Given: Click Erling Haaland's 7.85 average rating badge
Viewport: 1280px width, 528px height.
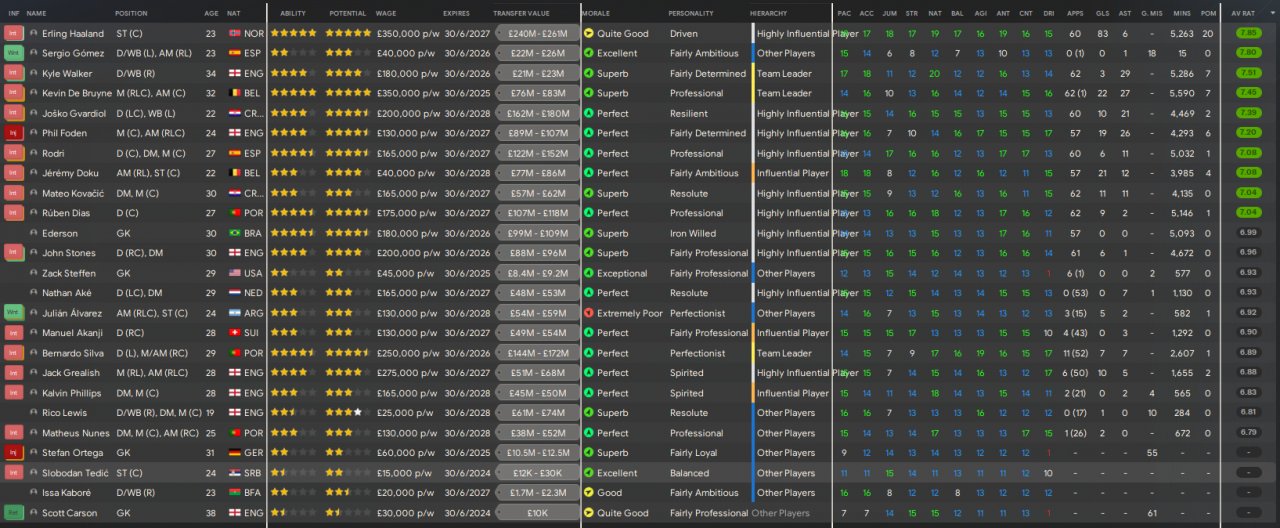Looking at the screenshot, I should [x=1248, y=33].
